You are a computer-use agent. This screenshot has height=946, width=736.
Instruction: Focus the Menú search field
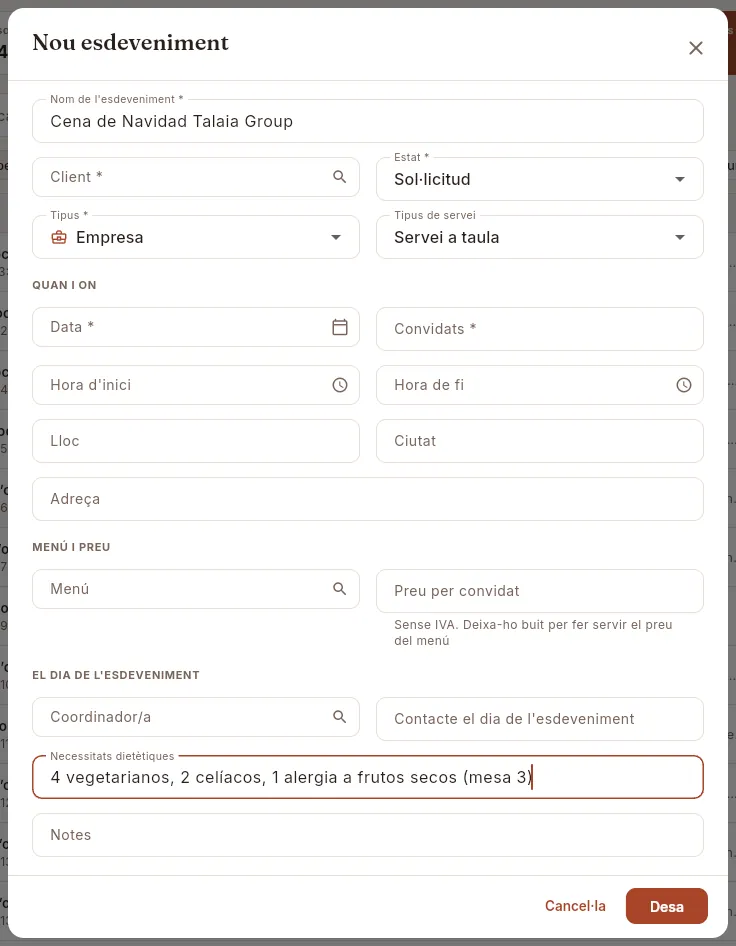[195, 589]
